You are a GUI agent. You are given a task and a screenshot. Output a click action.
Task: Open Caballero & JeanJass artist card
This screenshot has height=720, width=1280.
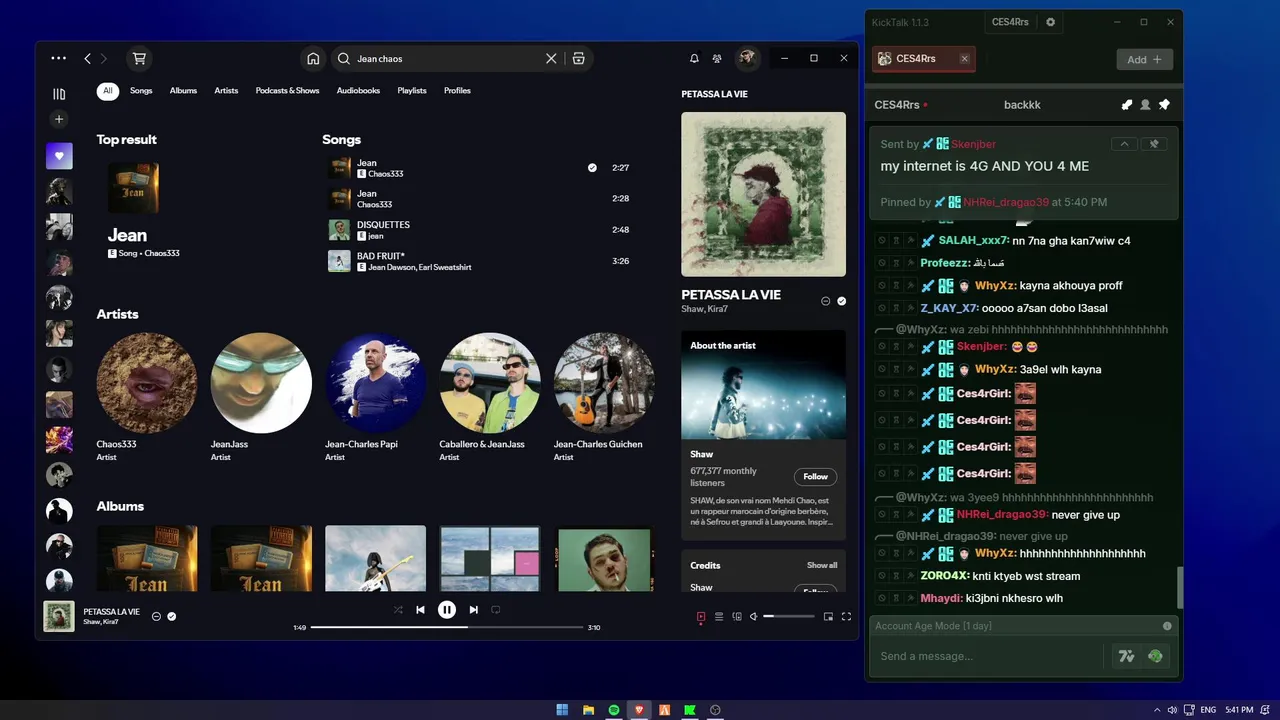pyautogui.click(x=490, y=397)
